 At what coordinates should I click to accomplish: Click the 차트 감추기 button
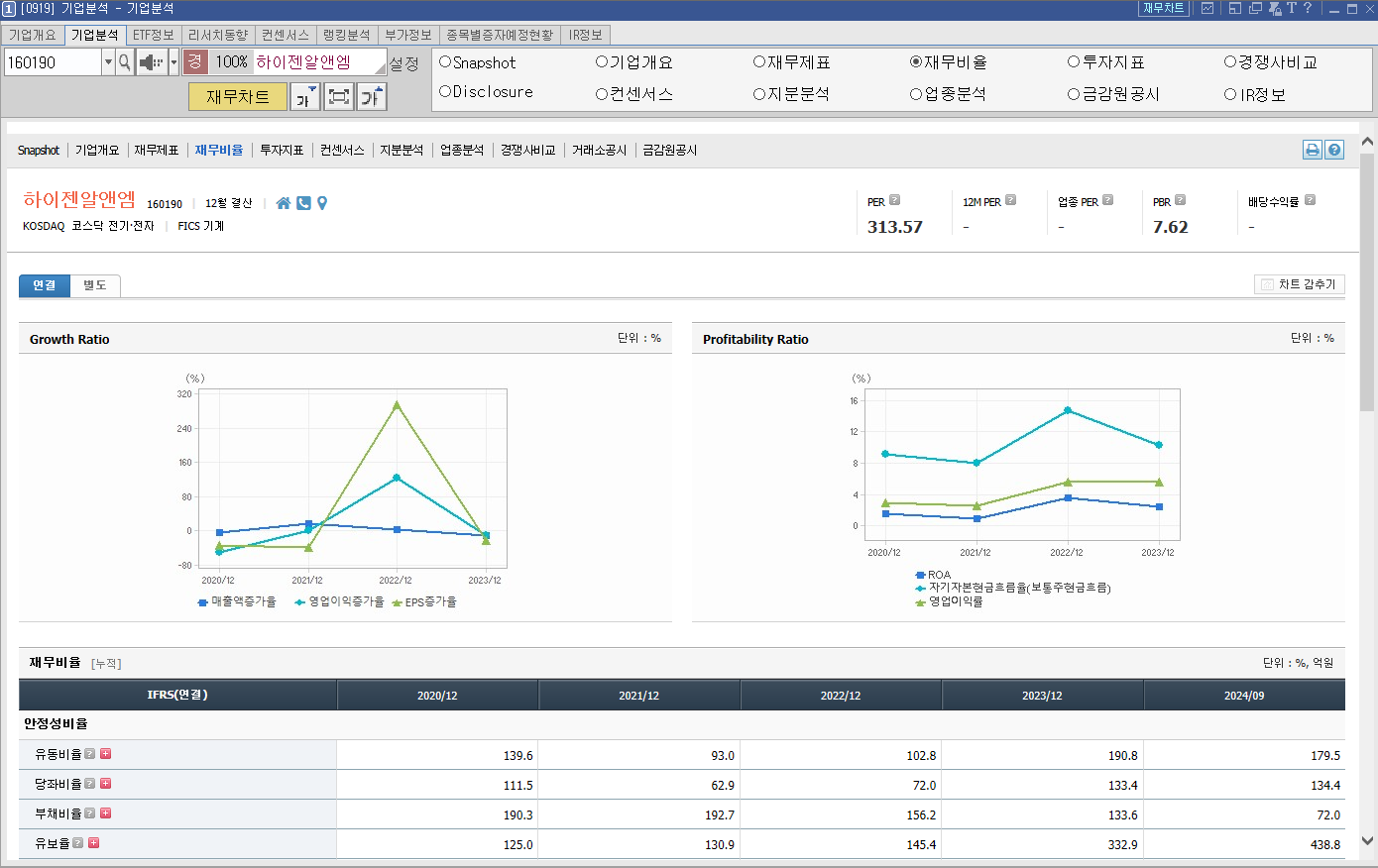pos(1300,284)
